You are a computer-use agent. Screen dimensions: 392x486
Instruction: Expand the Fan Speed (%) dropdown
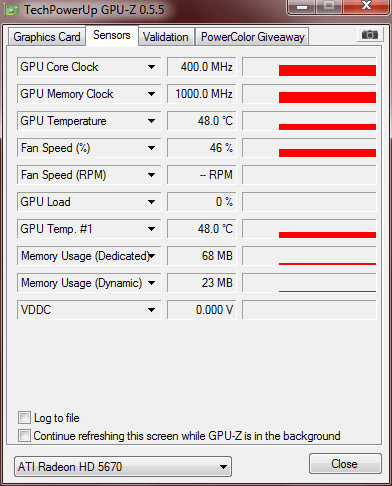coord(151,148)
